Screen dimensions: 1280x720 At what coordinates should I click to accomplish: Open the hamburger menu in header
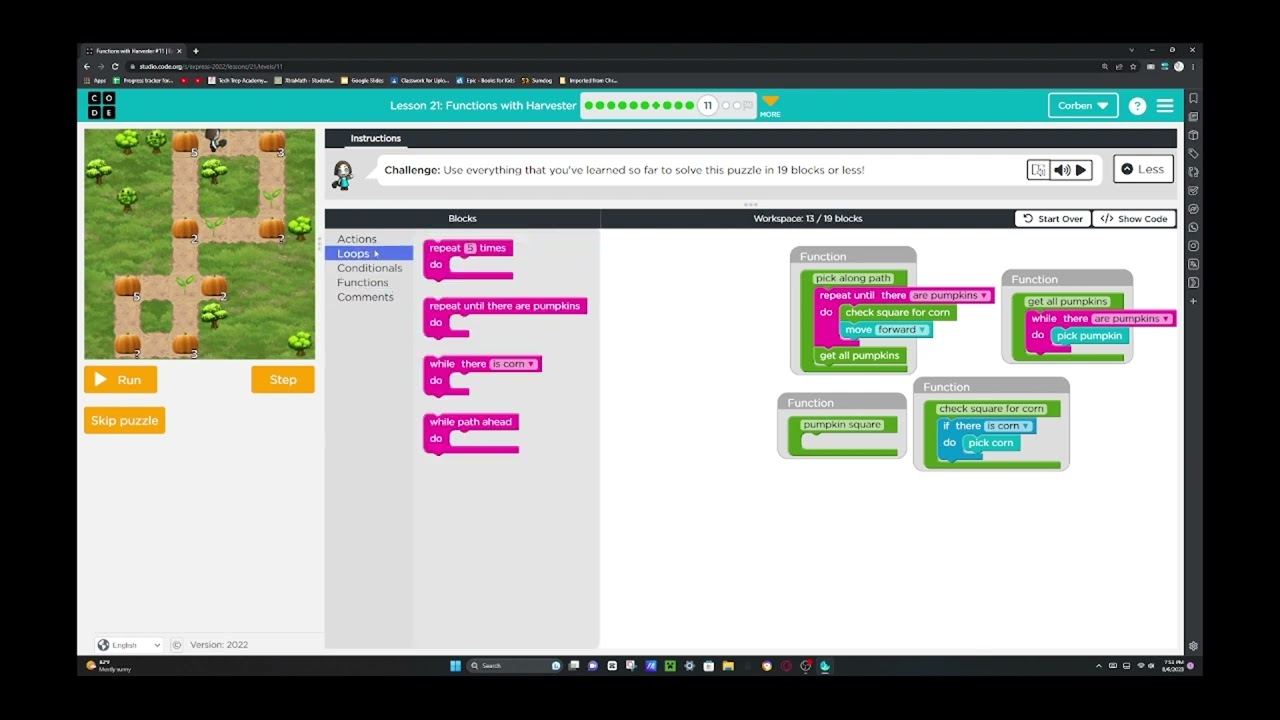(1165, 106)
